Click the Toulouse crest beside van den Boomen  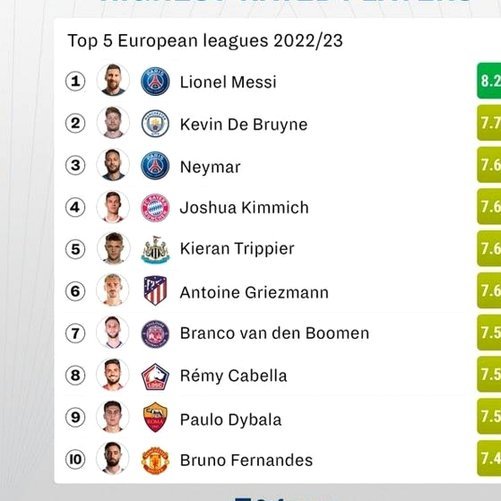(155, 334)
